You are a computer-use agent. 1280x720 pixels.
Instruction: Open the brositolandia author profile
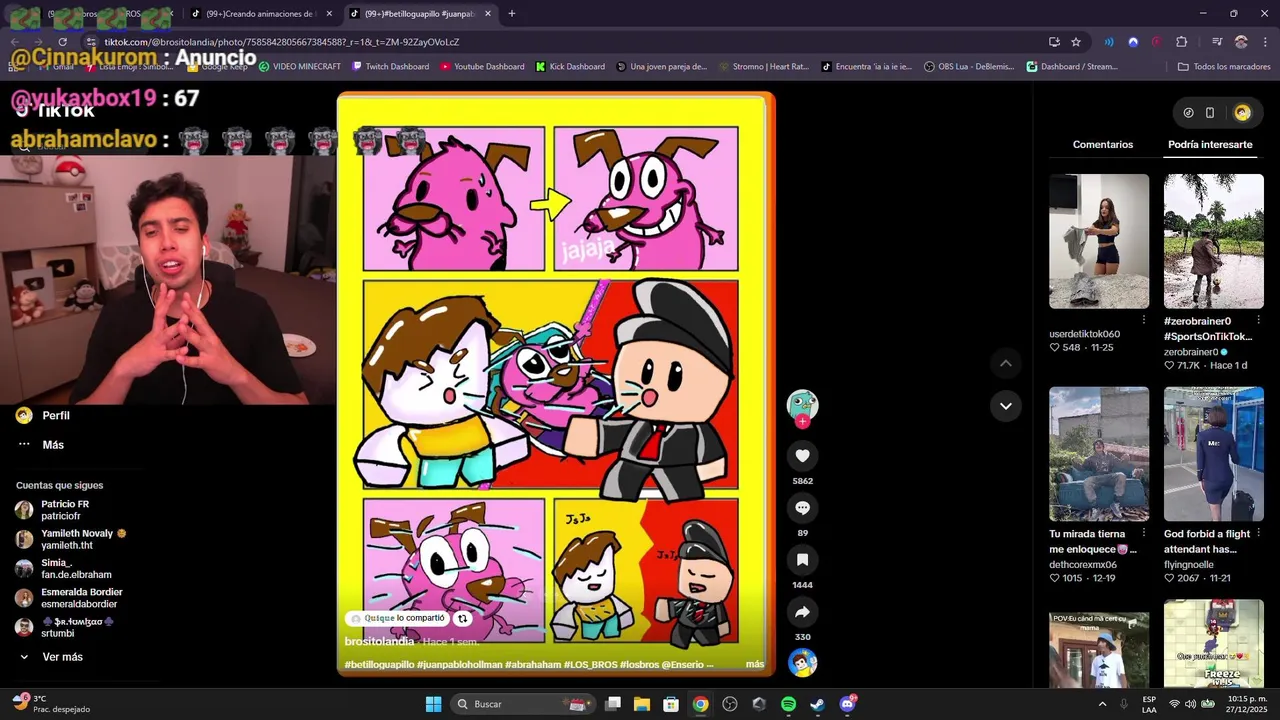(379, 642)
